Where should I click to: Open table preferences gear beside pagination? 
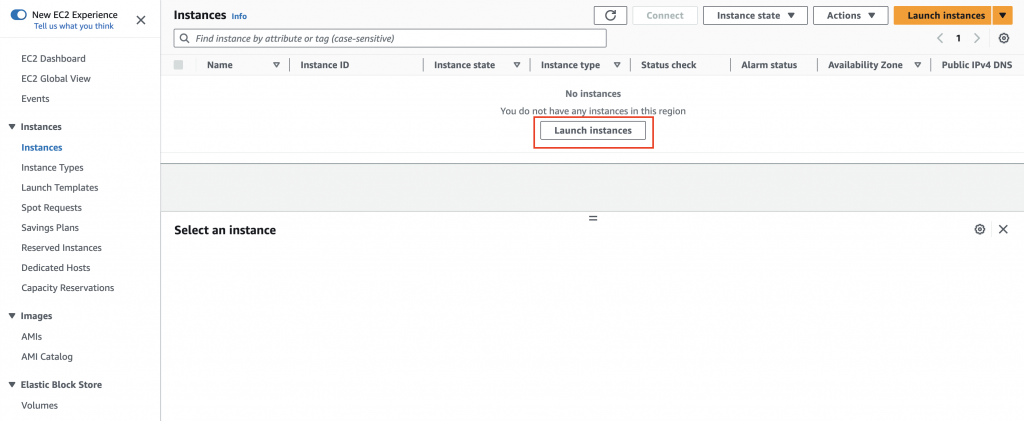pyautogui.click(x=1004, y=39)
